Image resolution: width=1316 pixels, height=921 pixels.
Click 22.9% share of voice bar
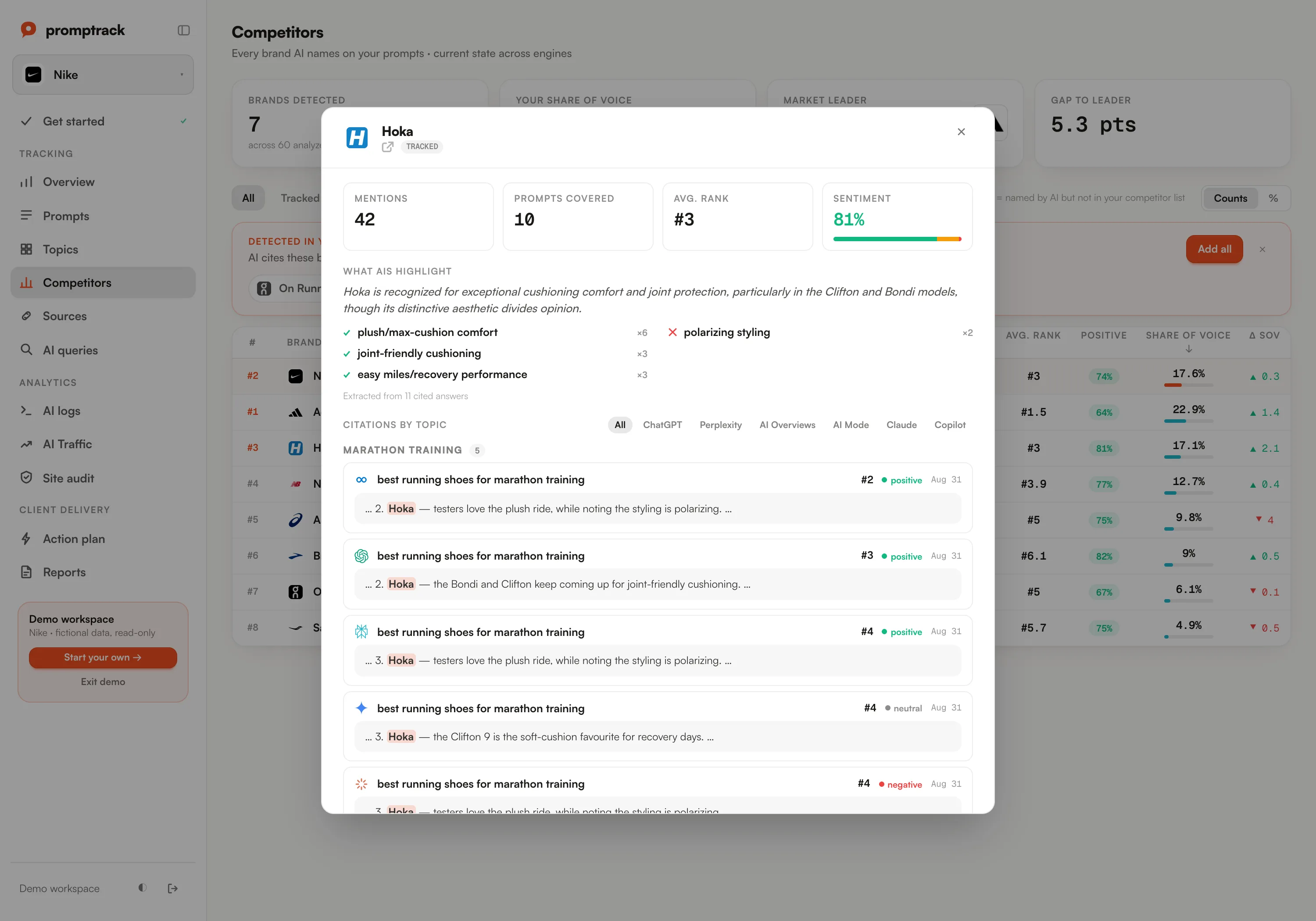[1188, 421]
